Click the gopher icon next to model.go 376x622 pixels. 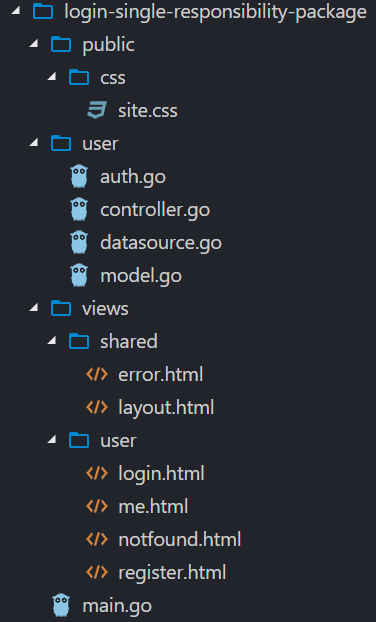tap(79, 275)
